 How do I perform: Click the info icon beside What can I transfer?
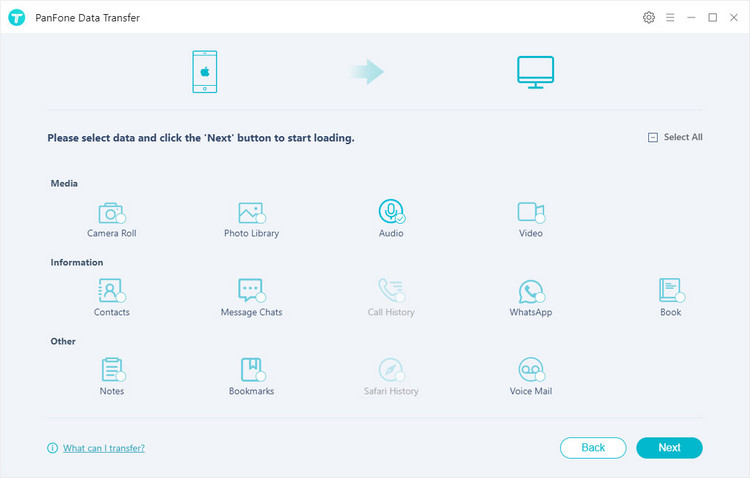[x=52, y=448]
